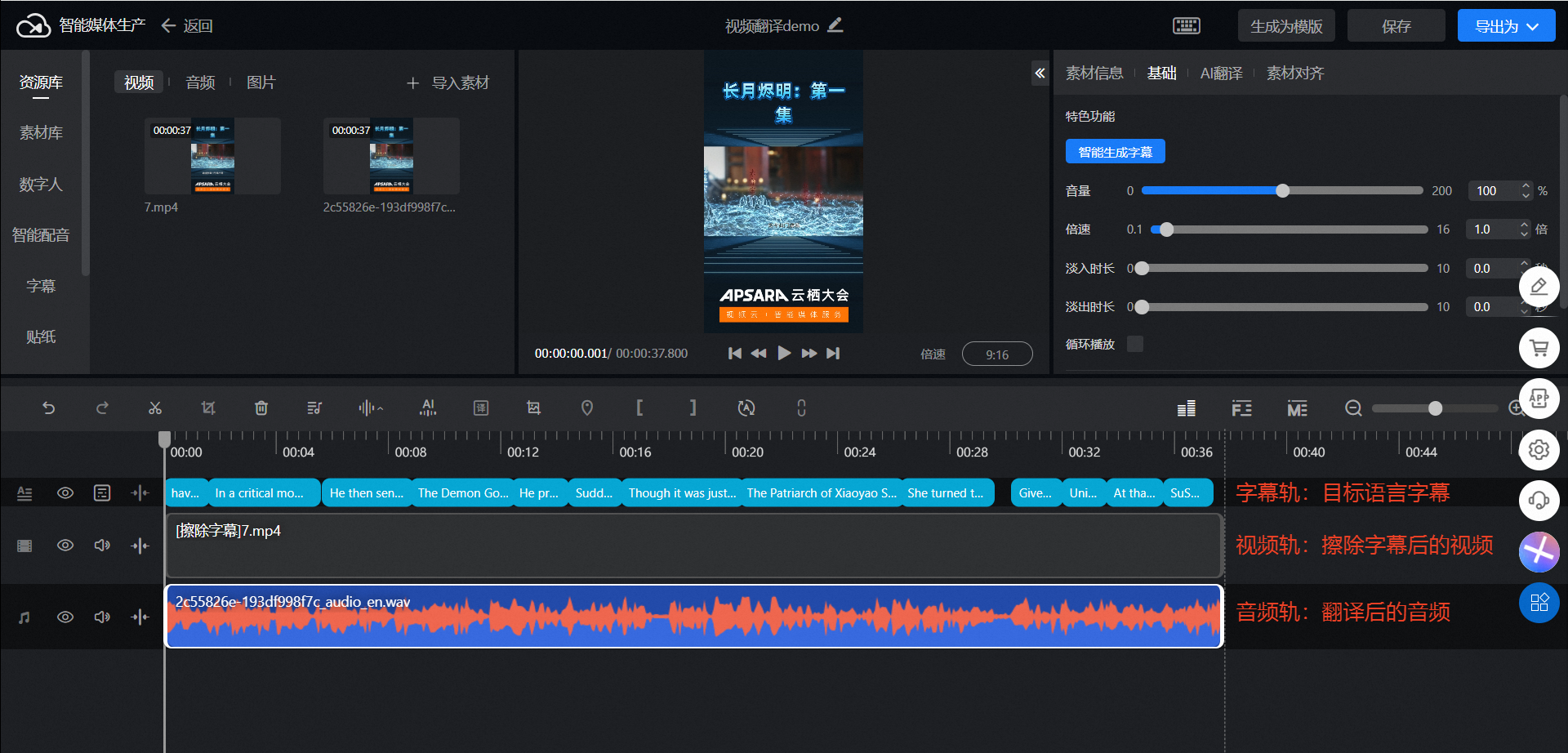Redo the last edit in timeline toolbar

102,408
